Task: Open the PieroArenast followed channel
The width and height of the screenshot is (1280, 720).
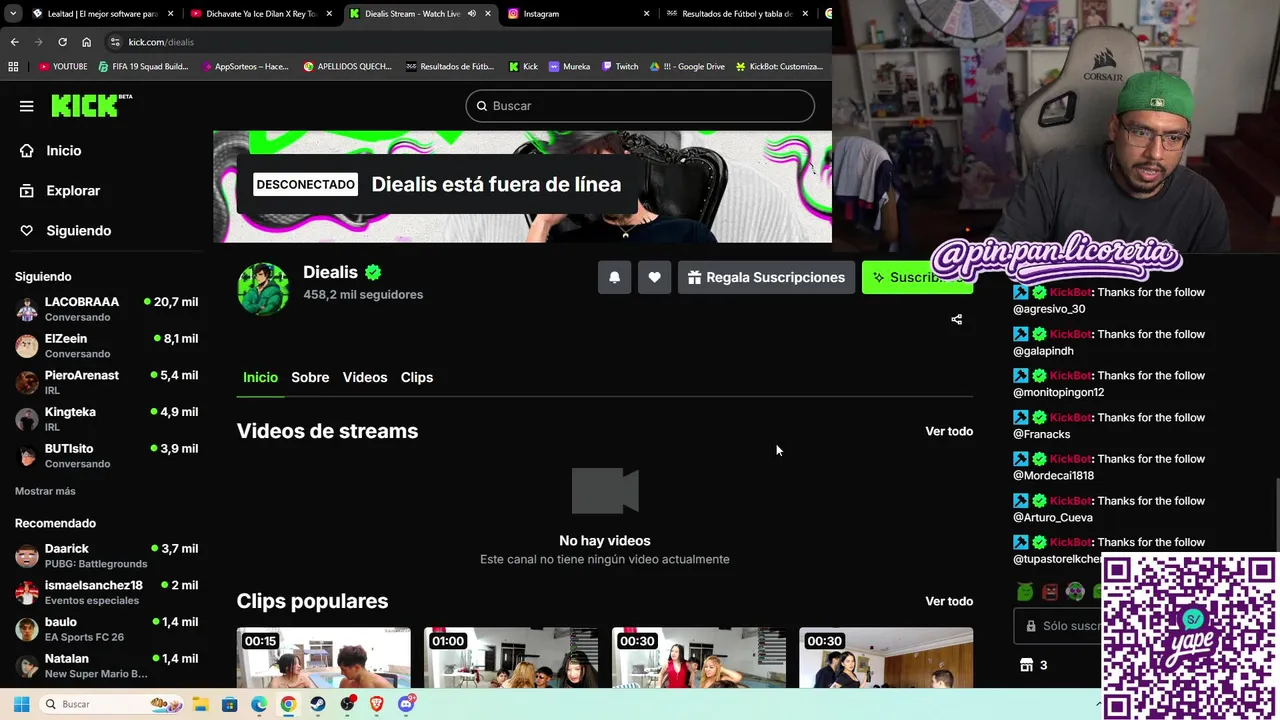Action: click(x=106, y=382)
